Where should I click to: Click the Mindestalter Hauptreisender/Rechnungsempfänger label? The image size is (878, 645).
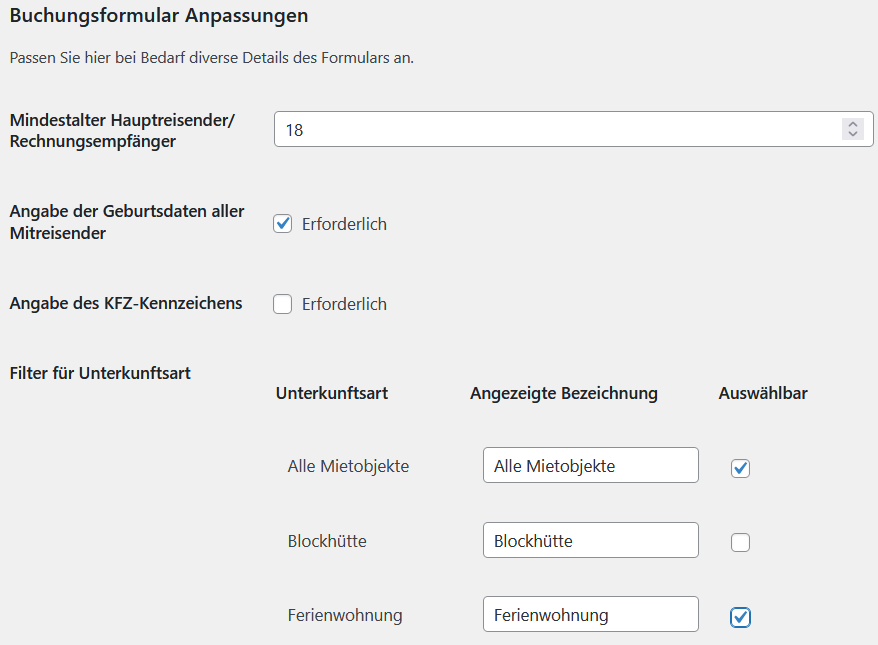121,130
